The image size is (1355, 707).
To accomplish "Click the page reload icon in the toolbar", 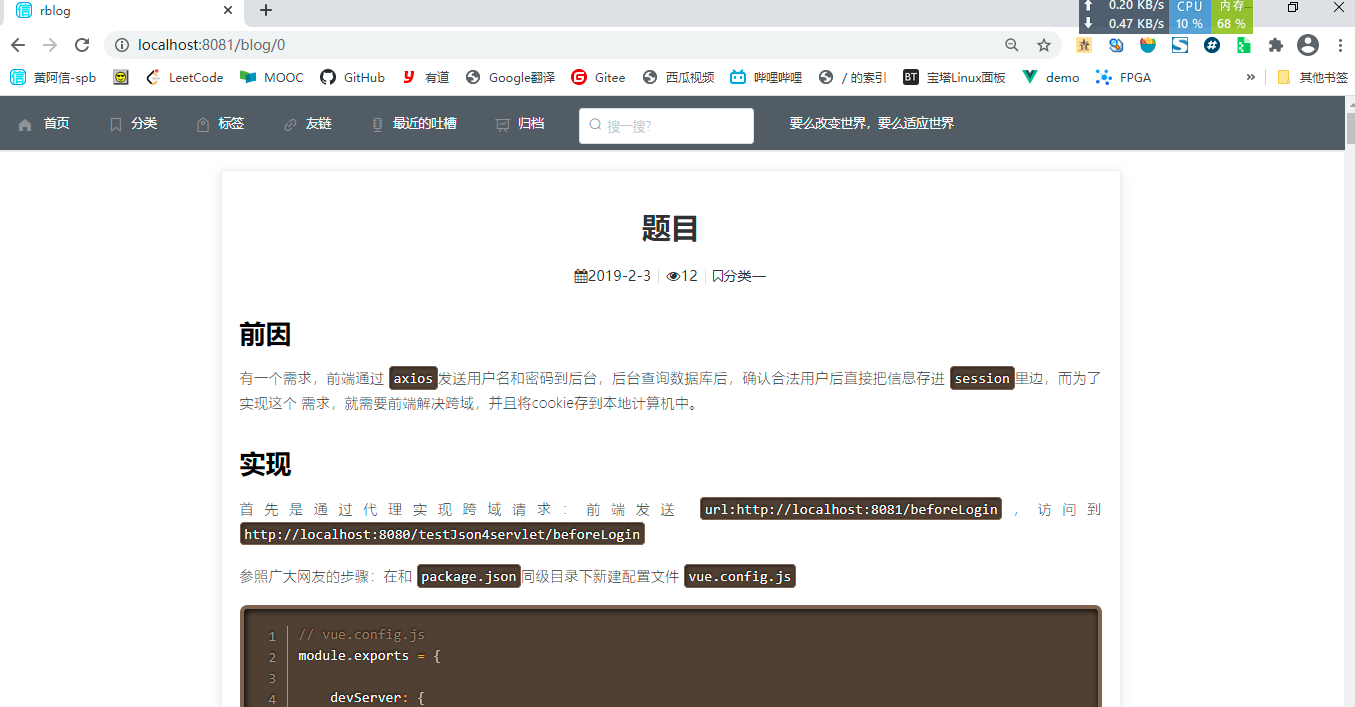I will coord(83,45).
